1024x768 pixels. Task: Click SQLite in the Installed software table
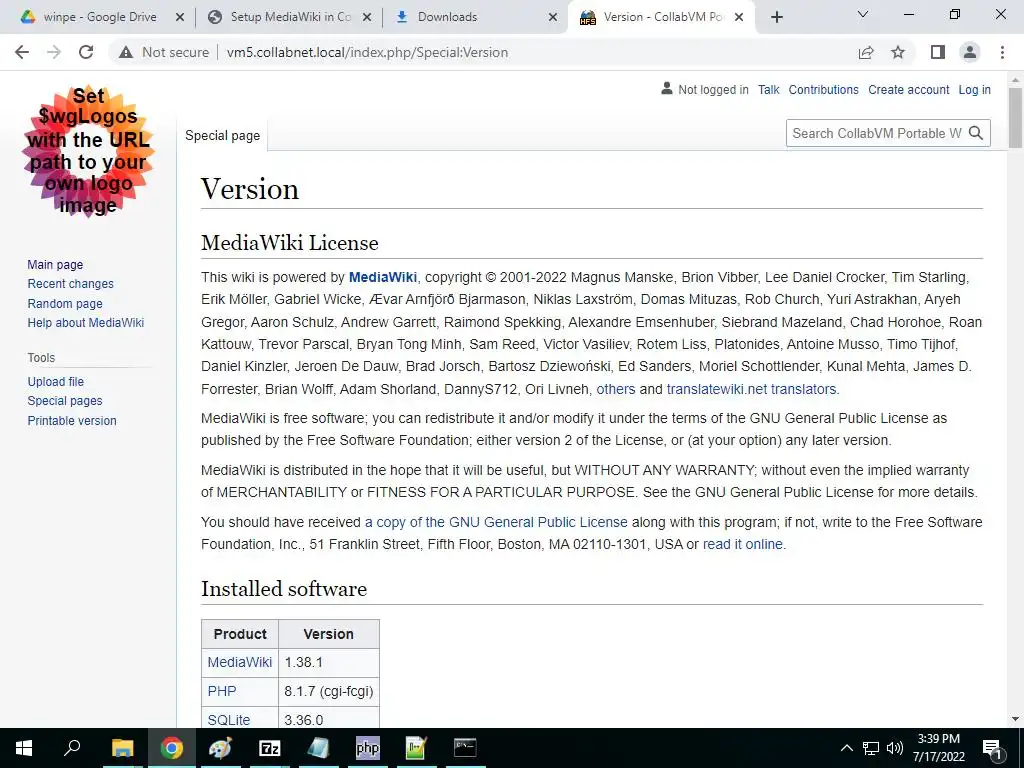[229, 720]
